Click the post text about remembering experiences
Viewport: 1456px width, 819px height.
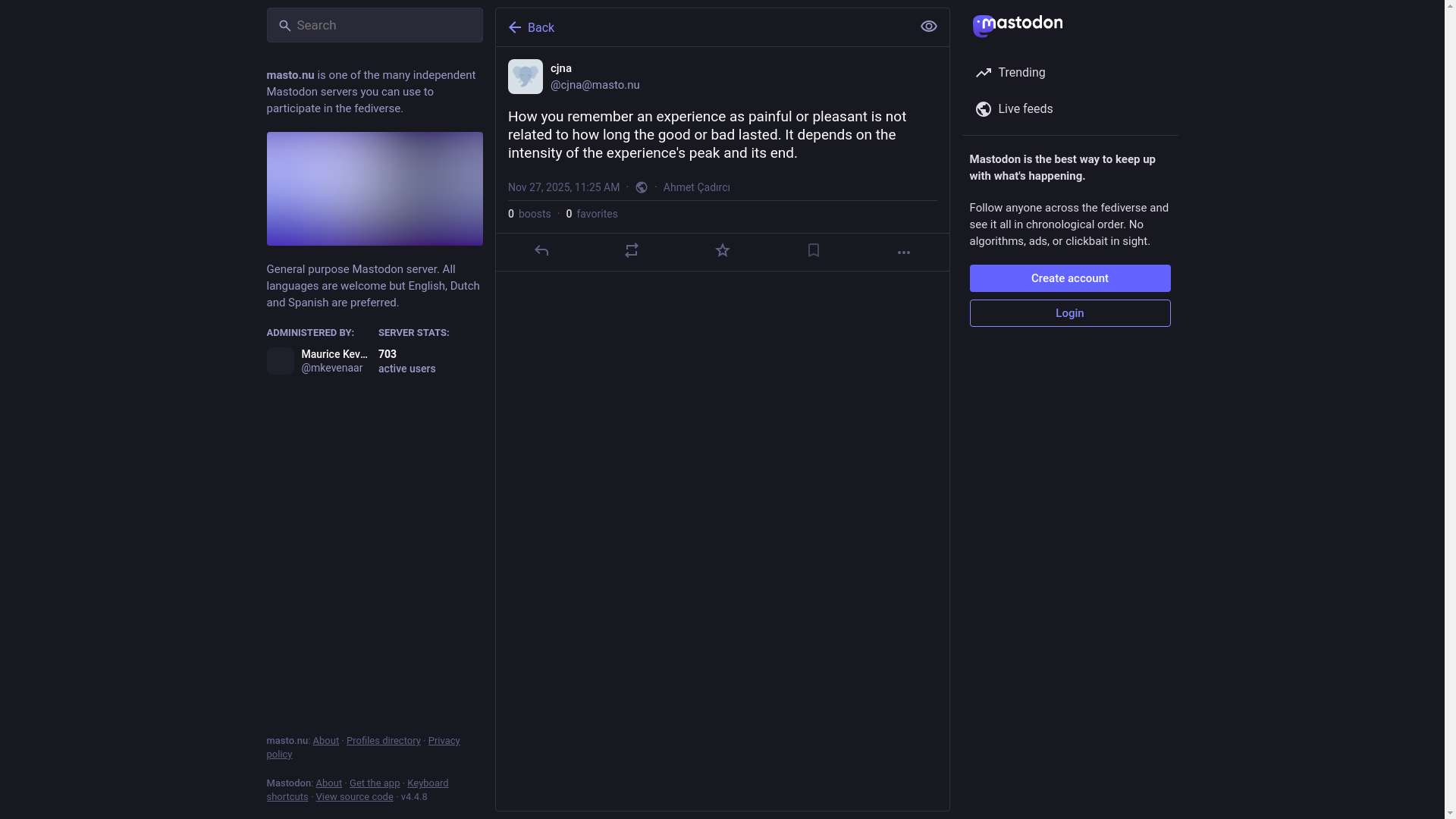point(708,135)
